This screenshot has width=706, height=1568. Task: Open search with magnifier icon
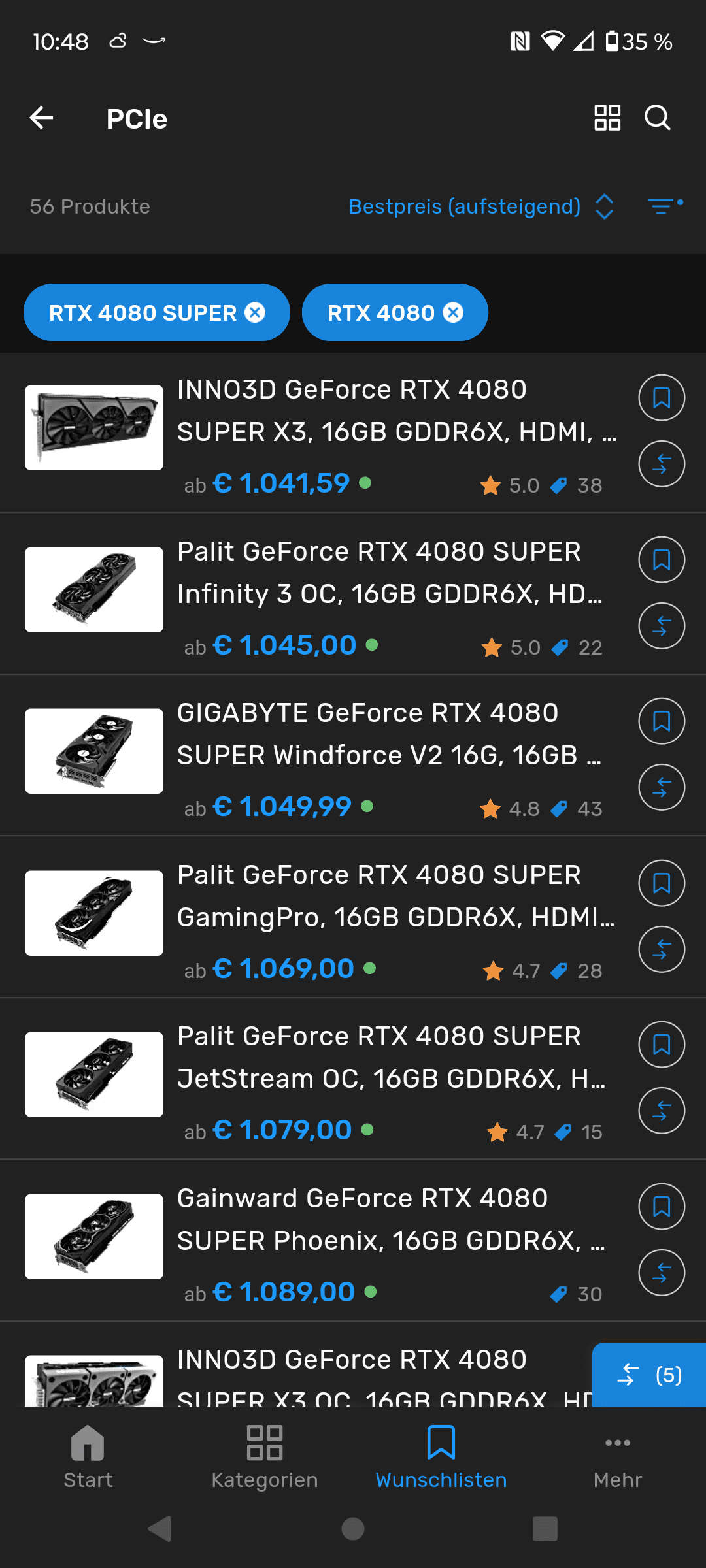coord(657,118)
